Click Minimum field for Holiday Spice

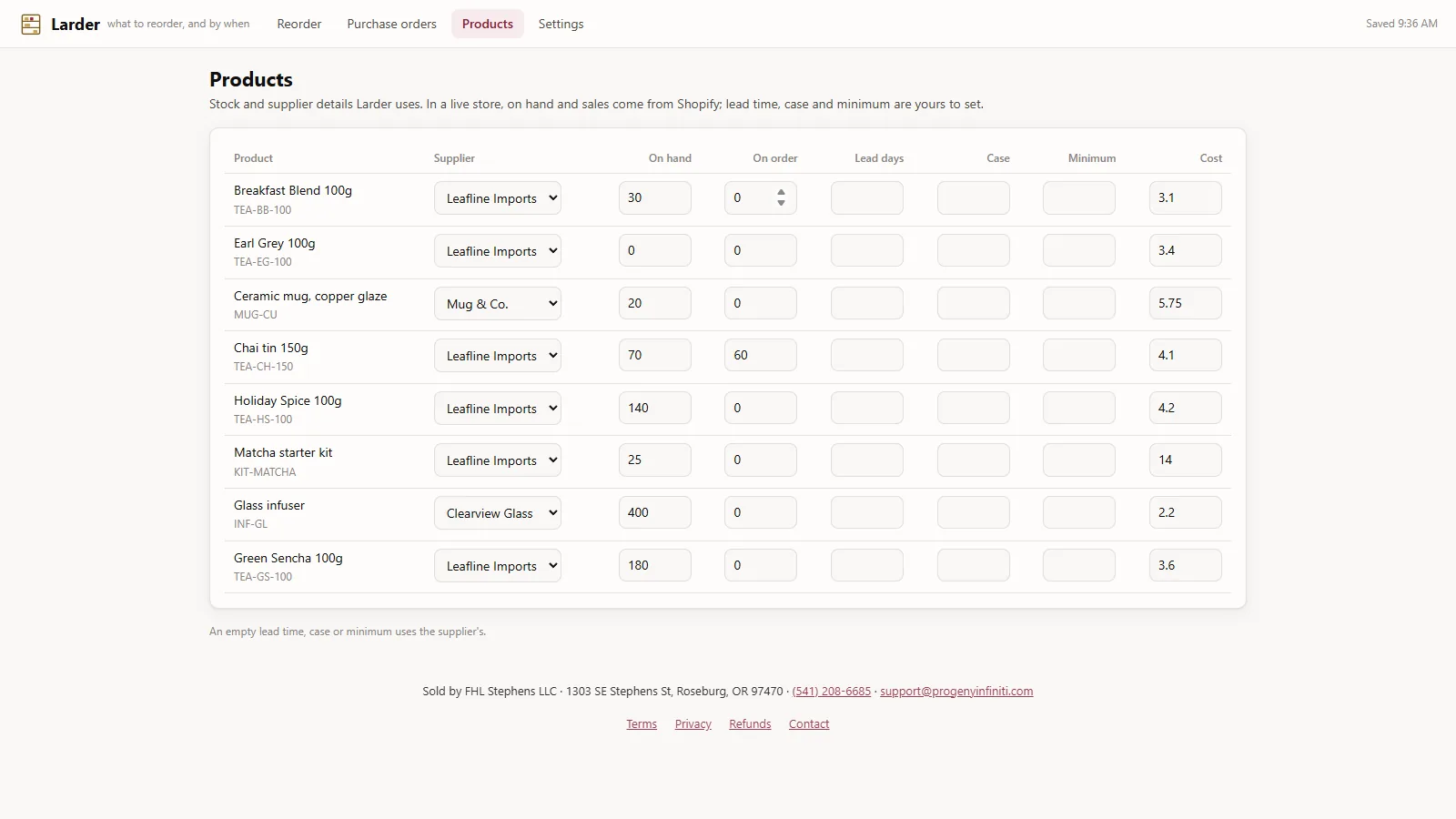pos(1079,408)
